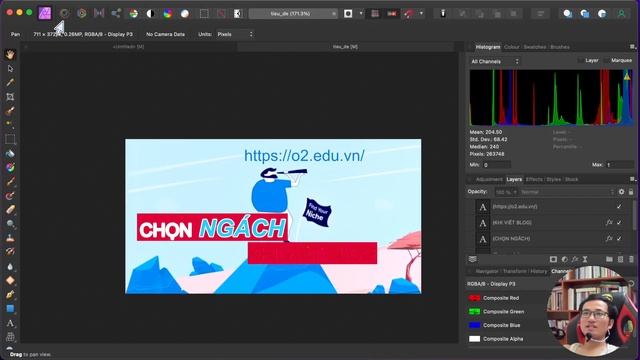640x360 pixels.
Task: Open the Layers panel options menu
Action: pos(632,179)
